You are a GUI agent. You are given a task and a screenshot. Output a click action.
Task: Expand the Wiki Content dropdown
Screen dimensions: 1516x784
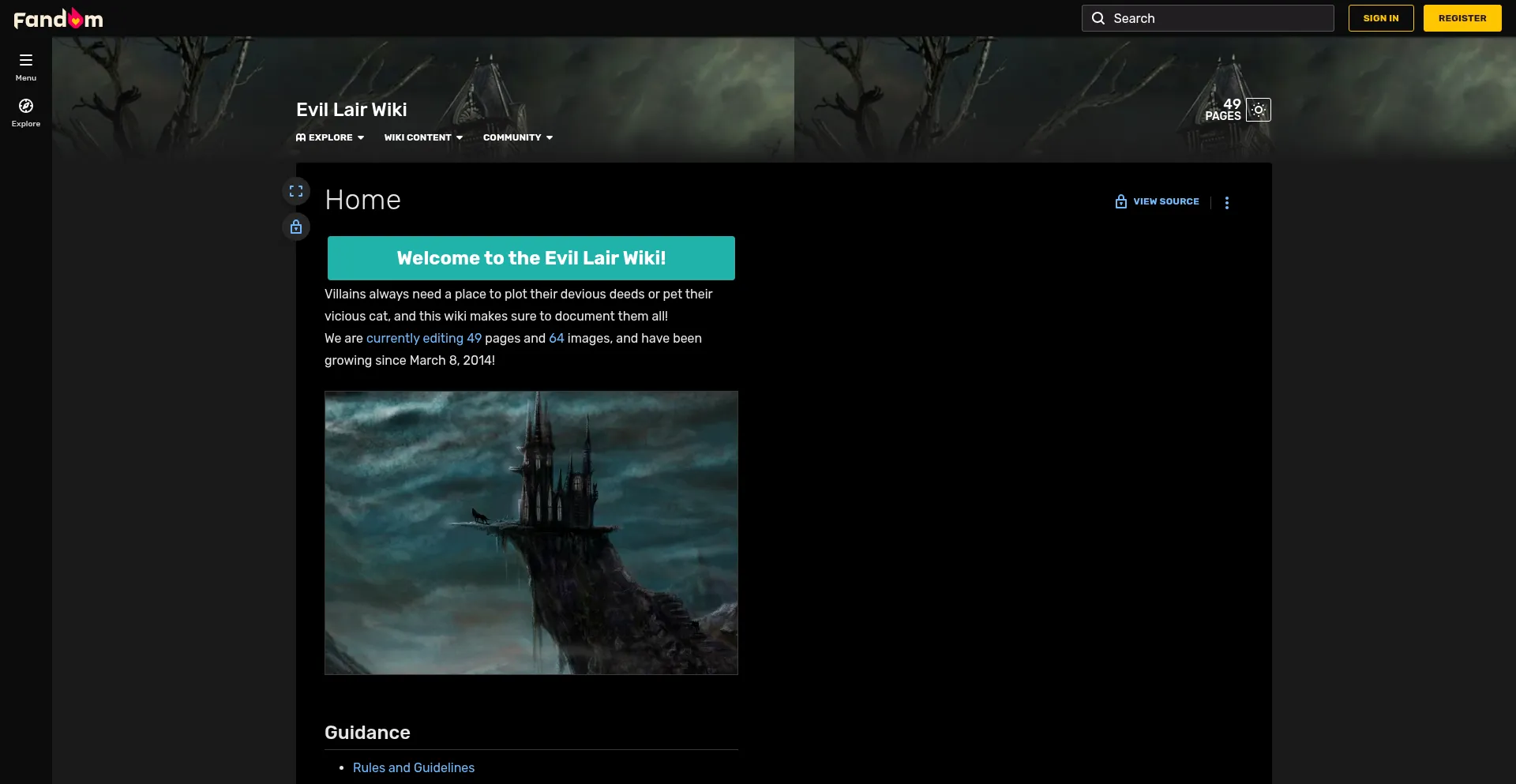pos(423,137)
